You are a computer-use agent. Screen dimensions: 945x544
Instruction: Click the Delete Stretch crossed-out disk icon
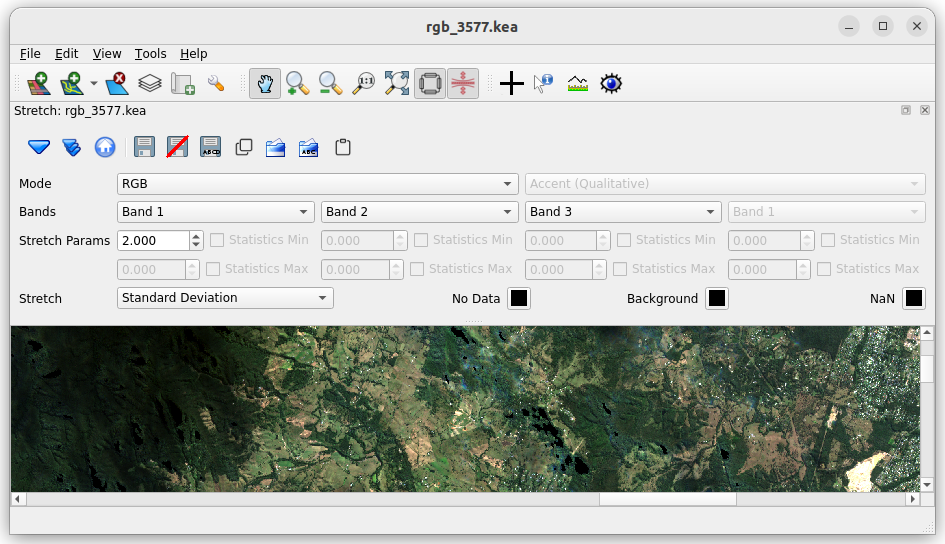[177, 148]
